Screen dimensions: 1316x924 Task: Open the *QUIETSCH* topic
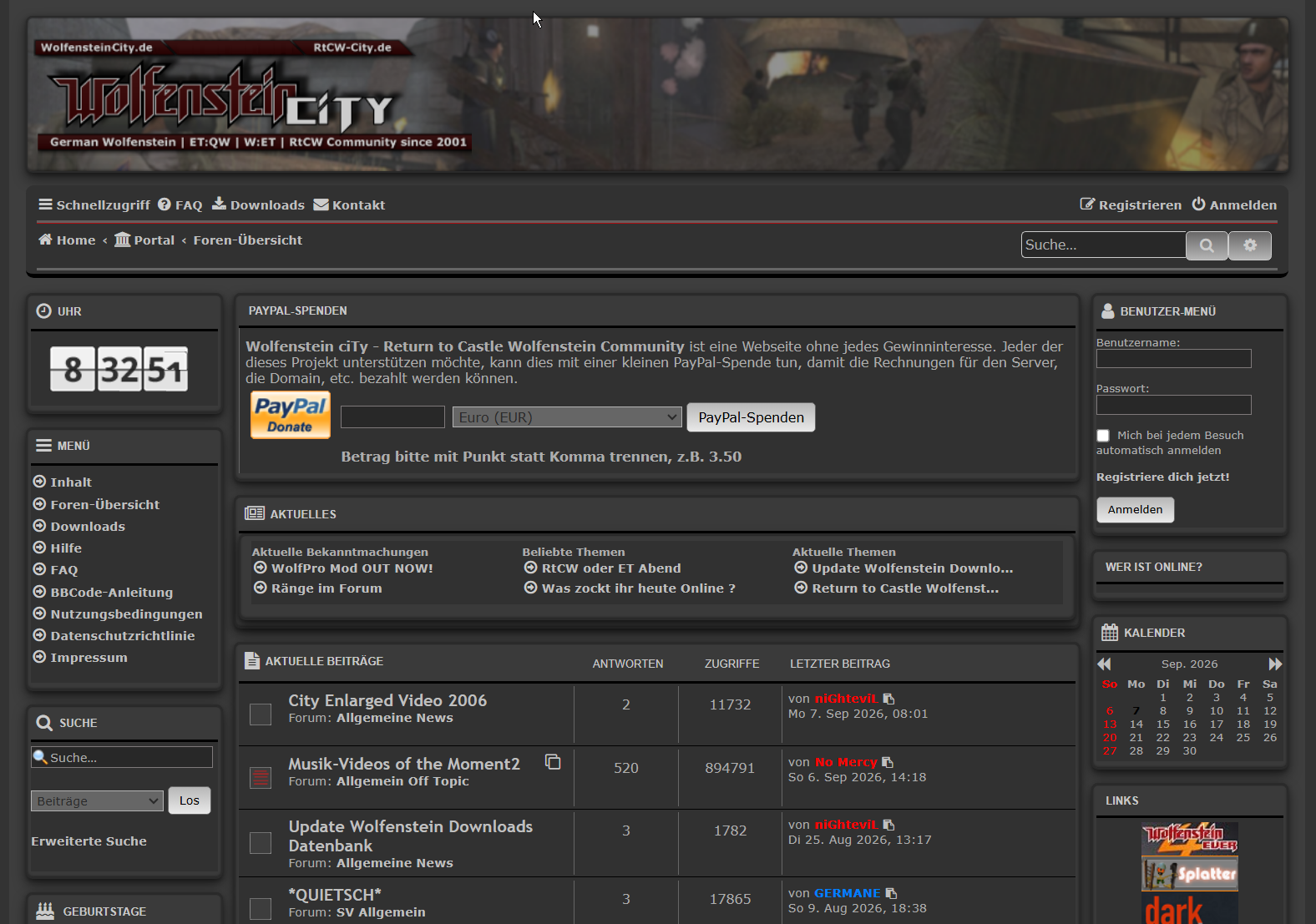(335, 895)
